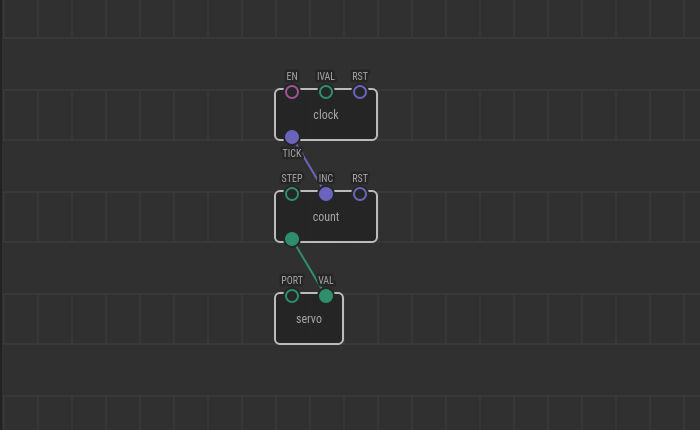Click the TICK output pin of clock
Viewport: 700px width, 430px height.
pyautogui.click(x=292, y=137)
